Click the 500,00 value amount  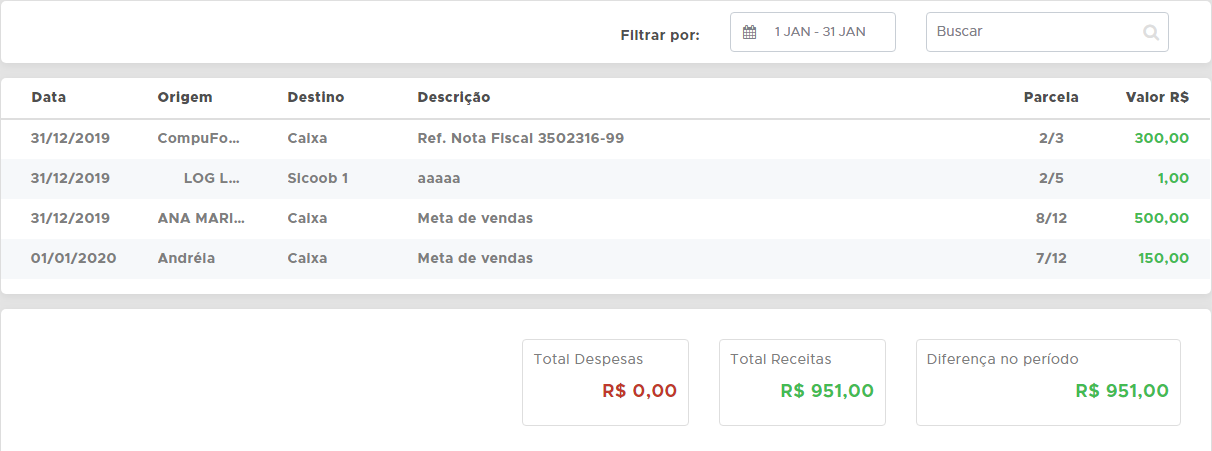(1161, 219)
